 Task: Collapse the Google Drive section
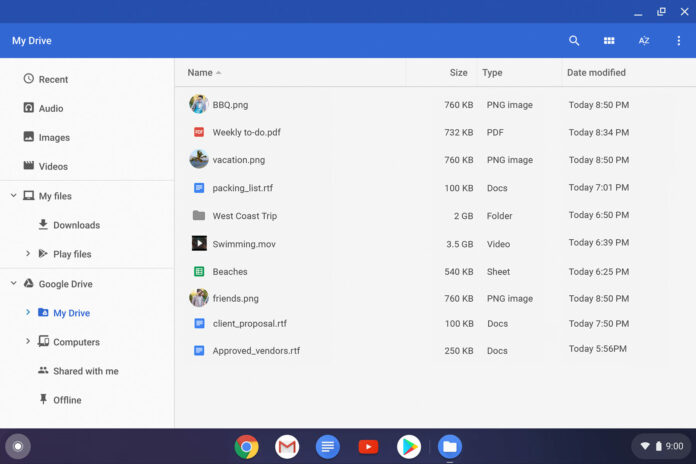[13, 284]
